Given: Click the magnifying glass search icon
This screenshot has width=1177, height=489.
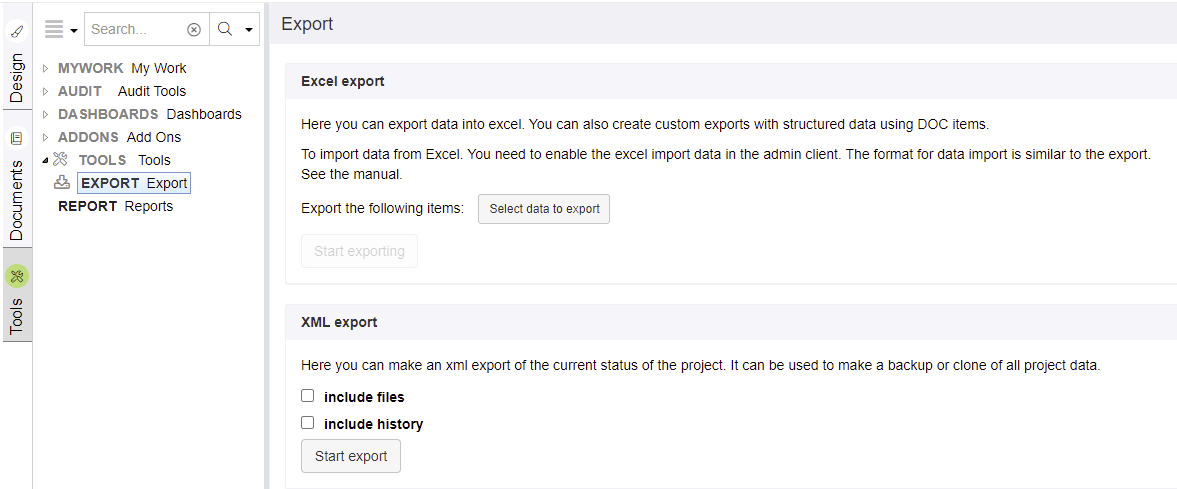Looking at the screenshot, I should [224, 29].
